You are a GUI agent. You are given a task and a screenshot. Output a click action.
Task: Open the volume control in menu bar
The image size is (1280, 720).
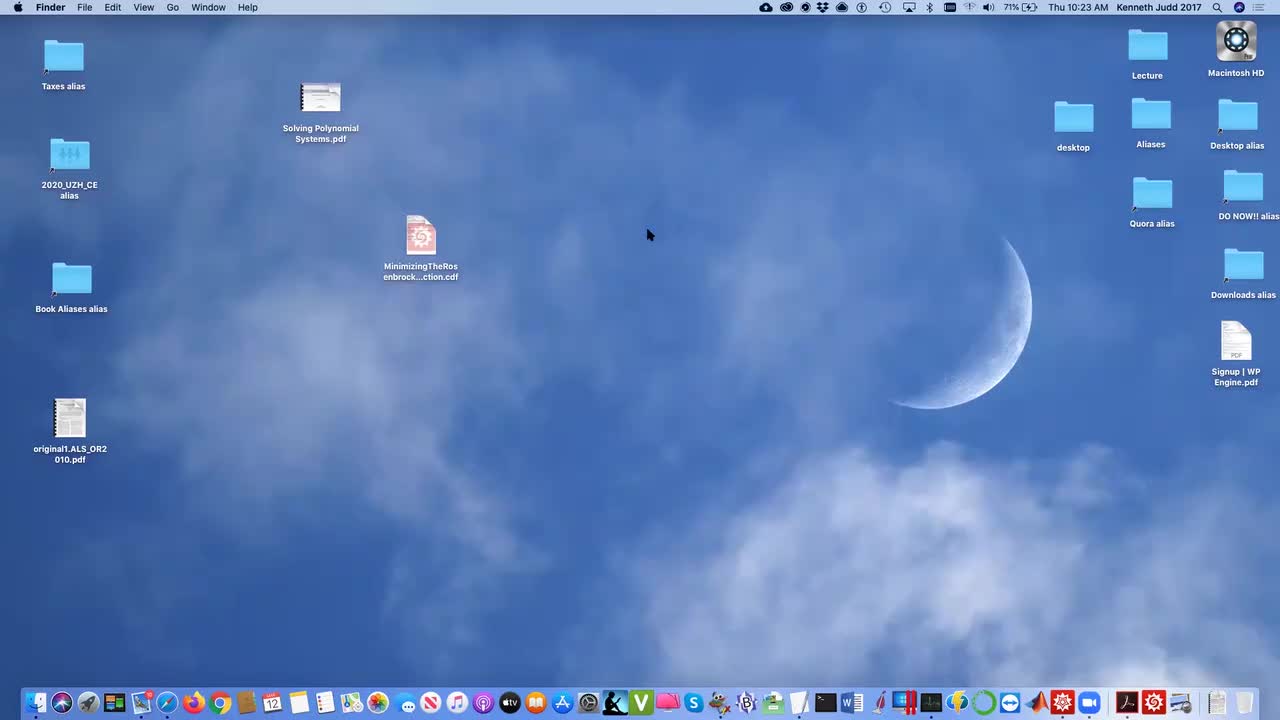[x=988, y=7]
